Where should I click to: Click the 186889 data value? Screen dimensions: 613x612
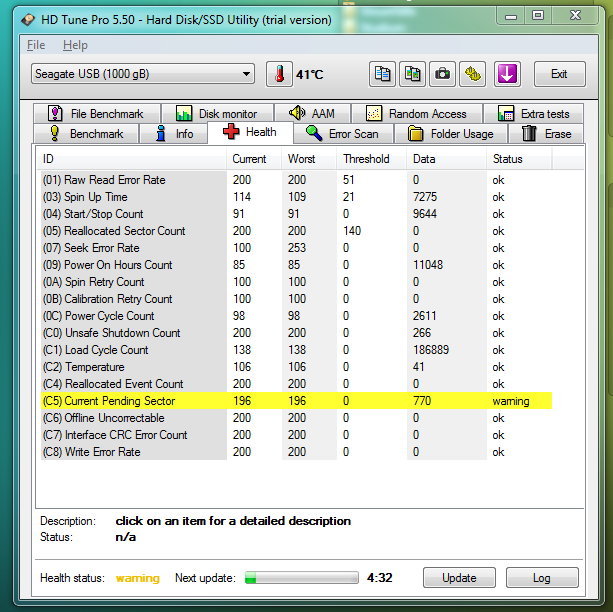pos(431,350)
